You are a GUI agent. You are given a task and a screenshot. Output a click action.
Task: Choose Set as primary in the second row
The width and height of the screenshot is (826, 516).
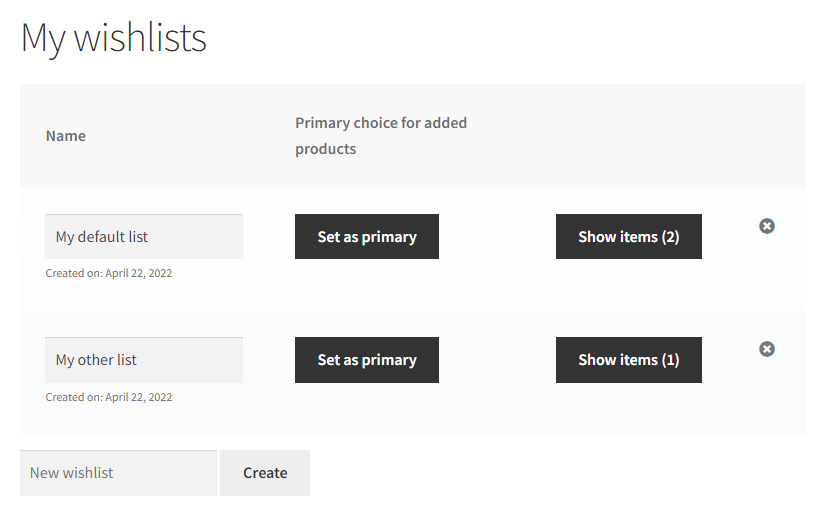[x=367, y=360]
